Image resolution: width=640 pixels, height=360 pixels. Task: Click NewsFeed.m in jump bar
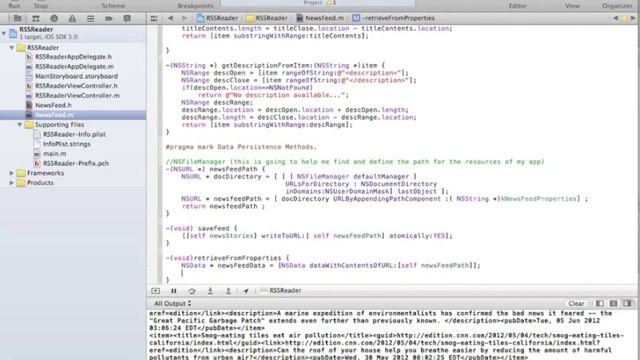click(x=320, y=18)
